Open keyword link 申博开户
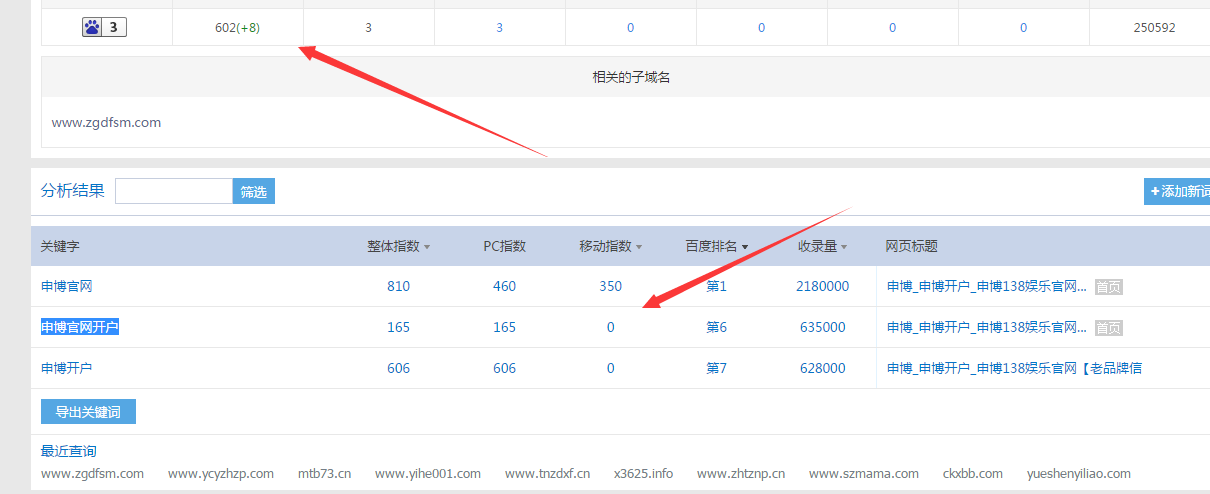This screenshot has height=494, width=1210. [x=67, y=368]
